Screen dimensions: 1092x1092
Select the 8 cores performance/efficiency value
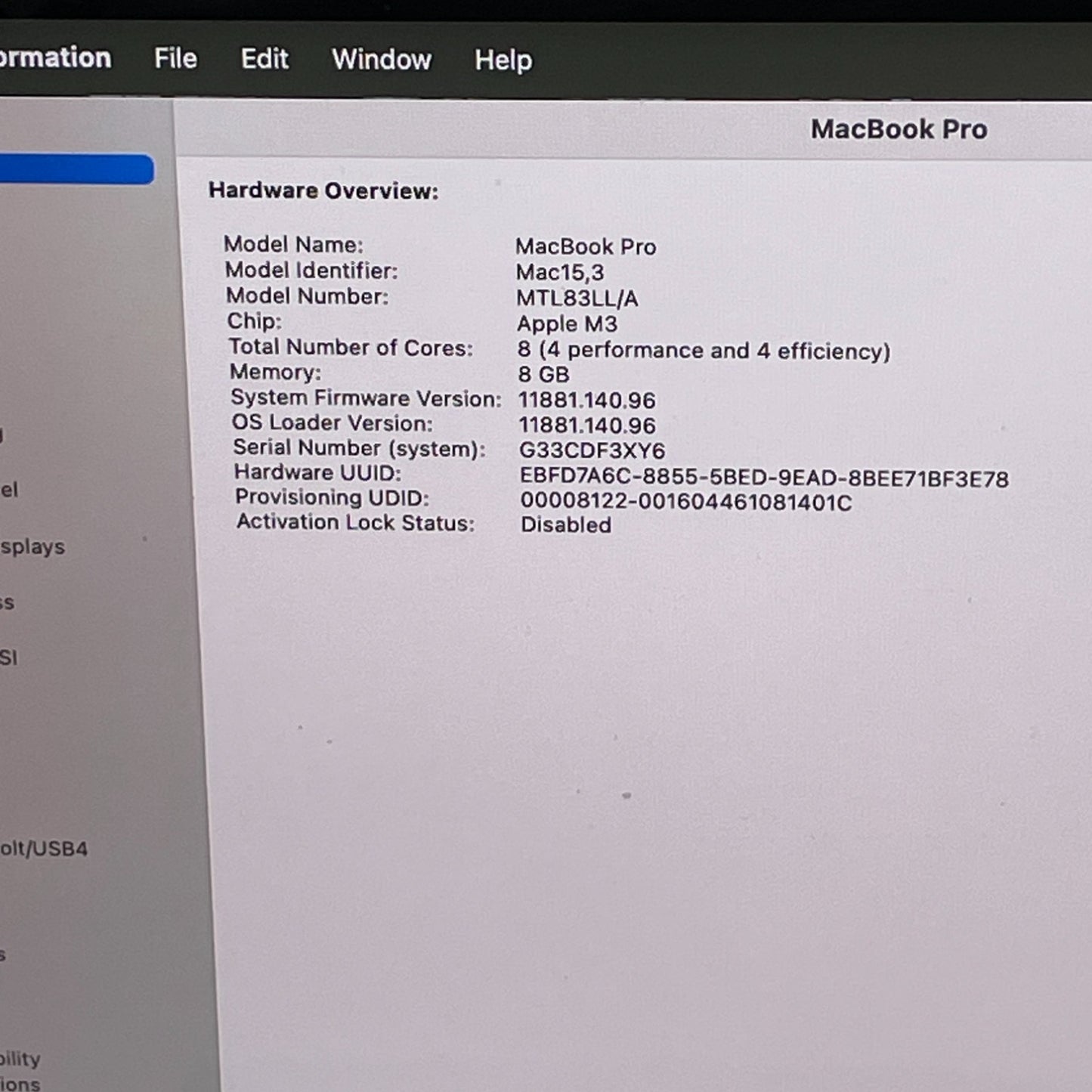coord(704,351)
